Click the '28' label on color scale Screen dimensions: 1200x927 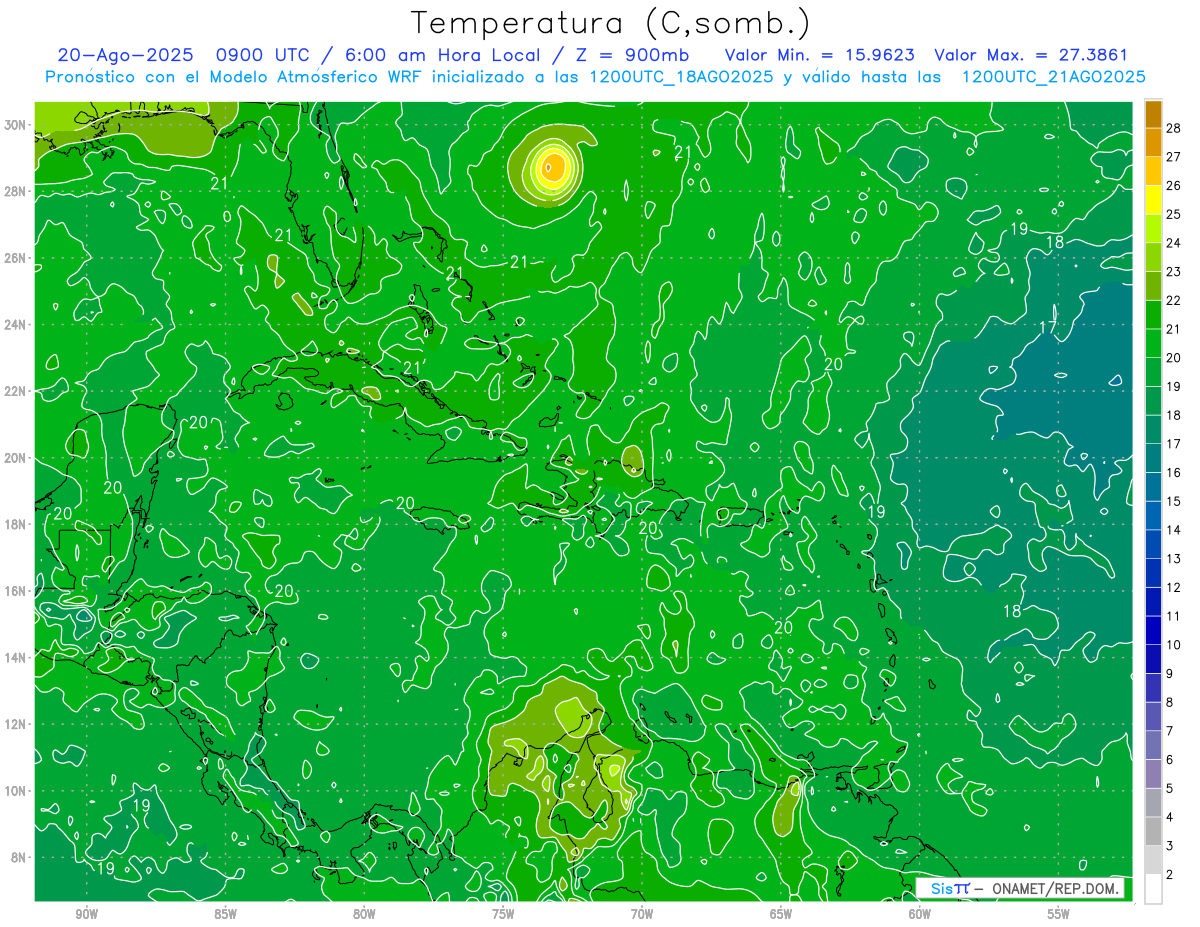pos(1173,127)
